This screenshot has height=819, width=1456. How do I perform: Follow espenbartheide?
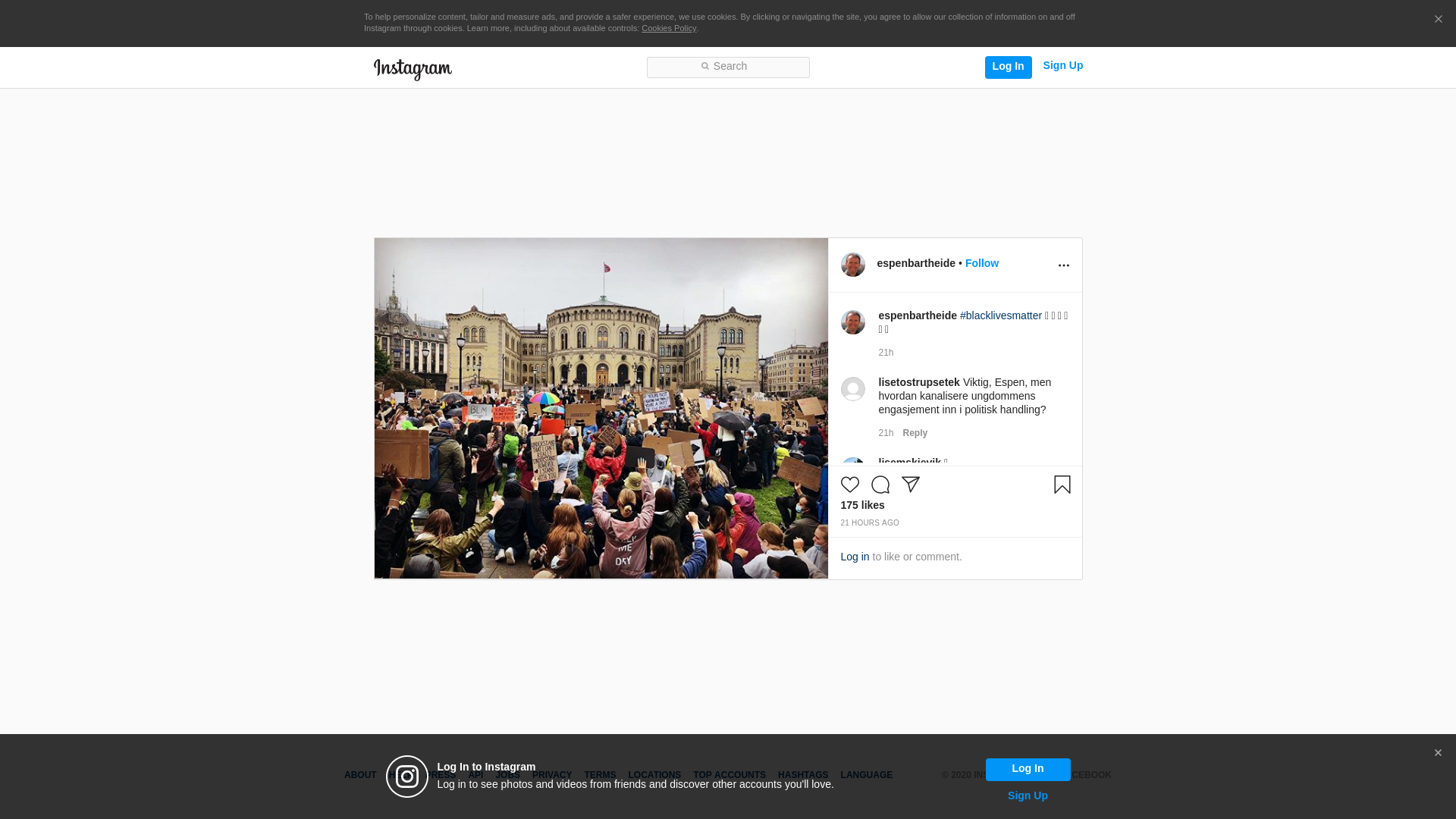(981, 263)
